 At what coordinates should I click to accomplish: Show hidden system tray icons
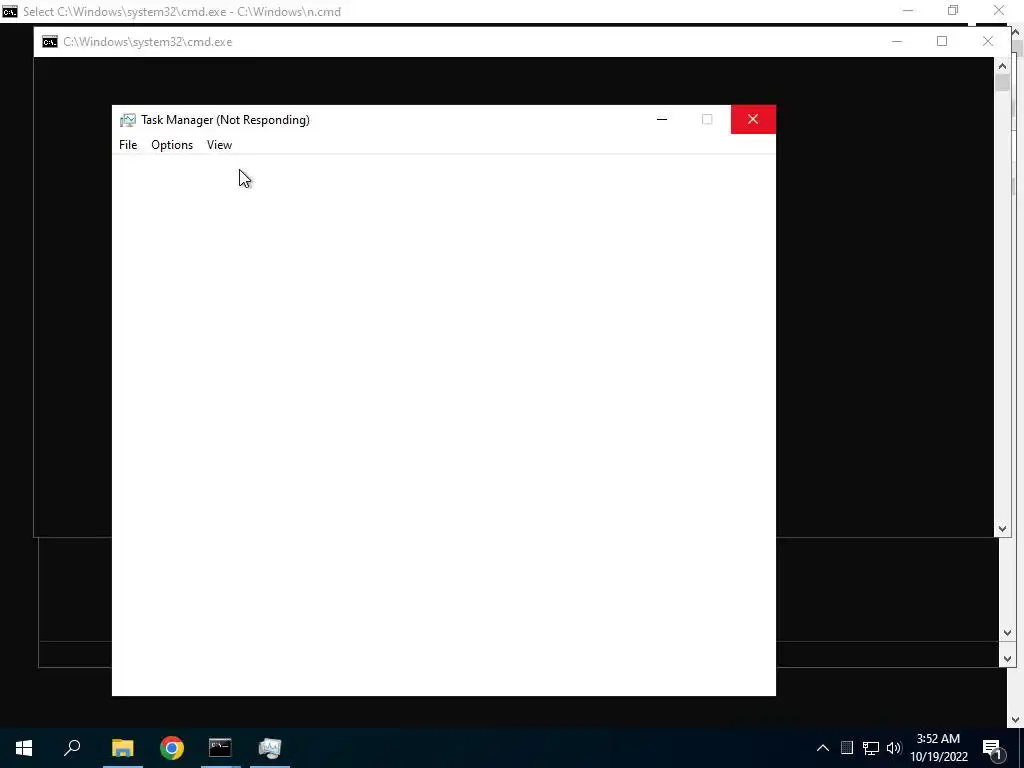(823, 748)
